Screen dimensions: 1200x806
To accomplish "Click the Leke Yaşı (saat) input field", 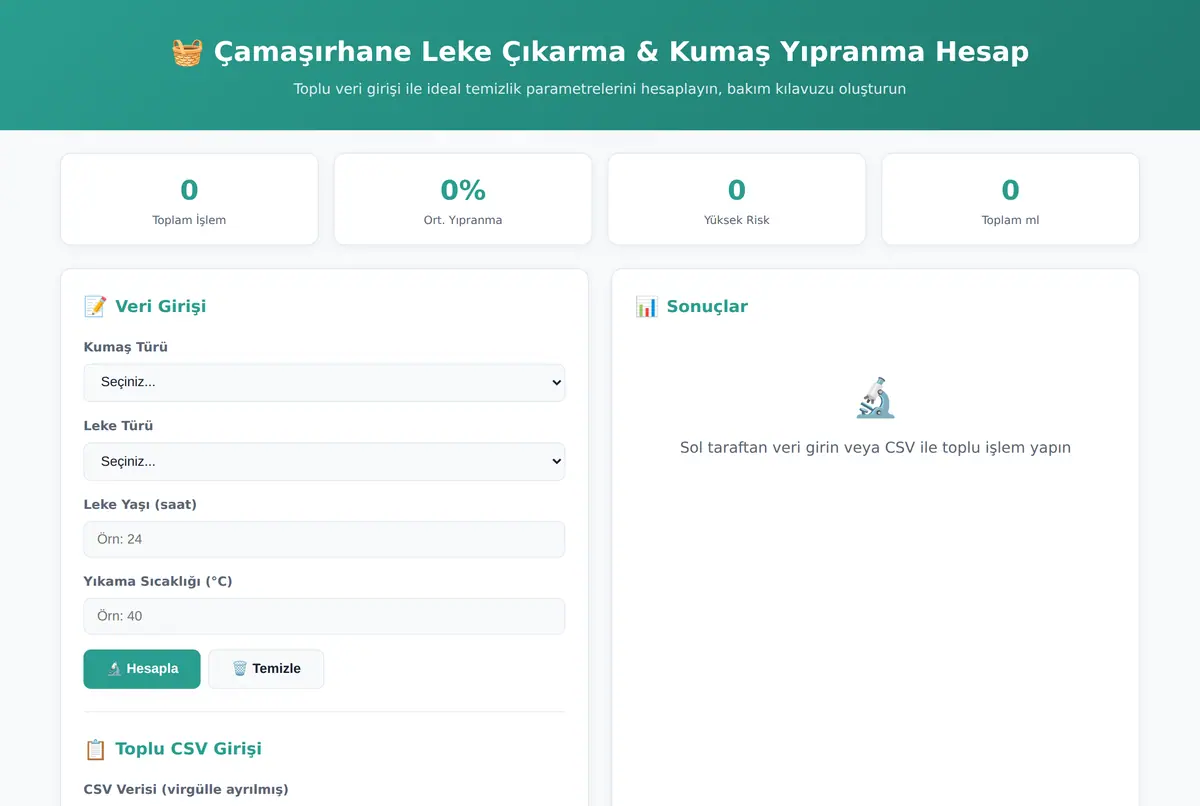I will coord(324,539).
